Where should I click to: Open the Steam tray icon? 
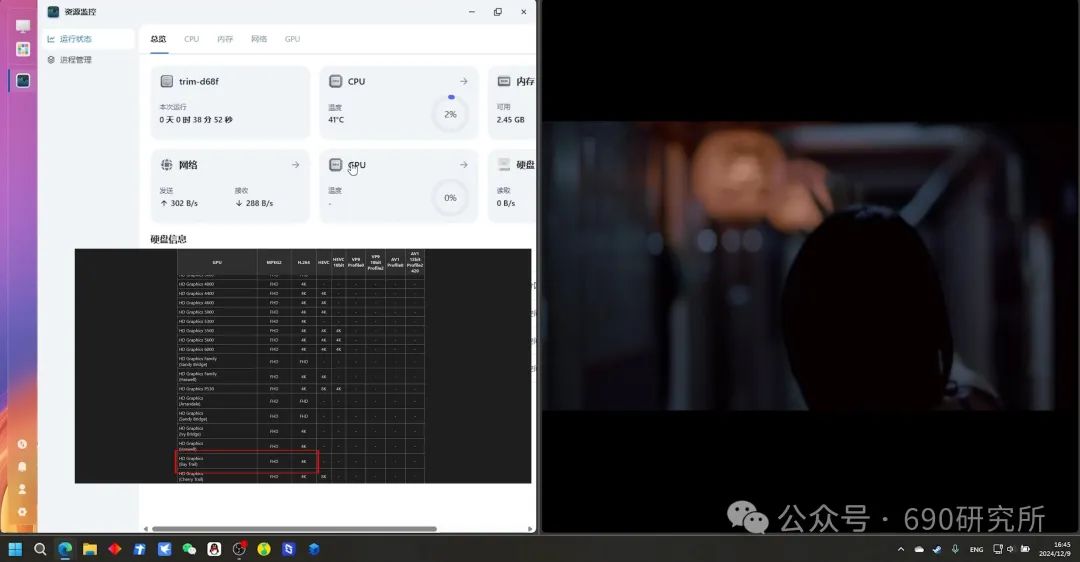tap(937, 549)
